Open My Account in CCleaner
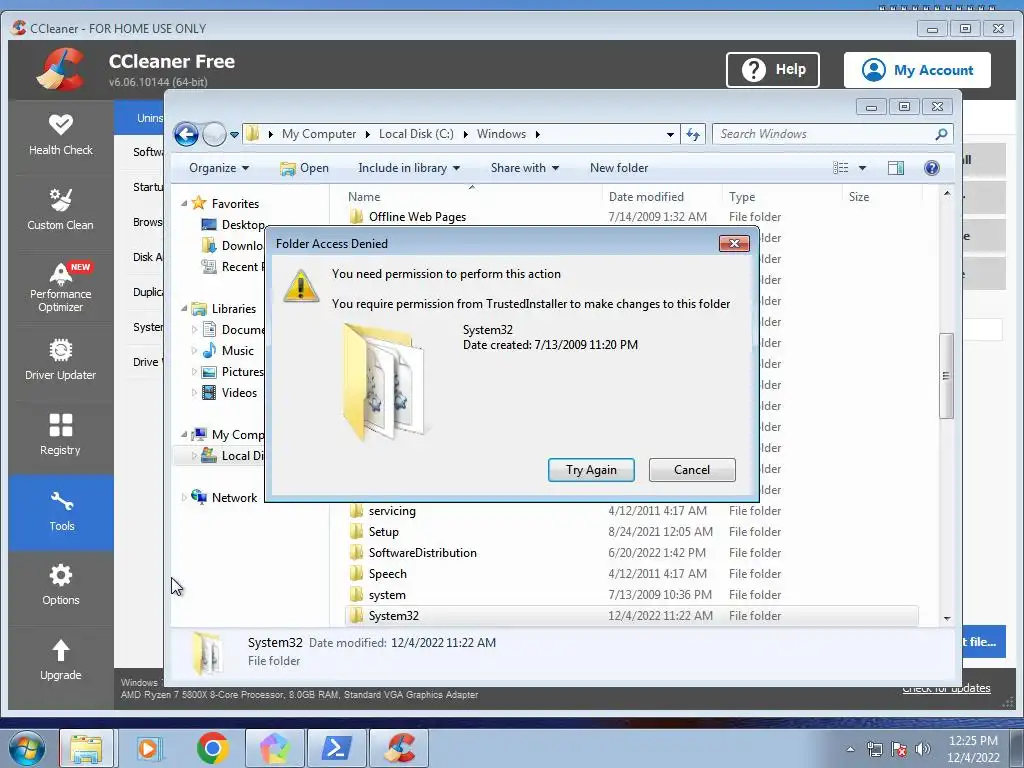The height and width of the screenshot is (768, 1024). [917, 70]
